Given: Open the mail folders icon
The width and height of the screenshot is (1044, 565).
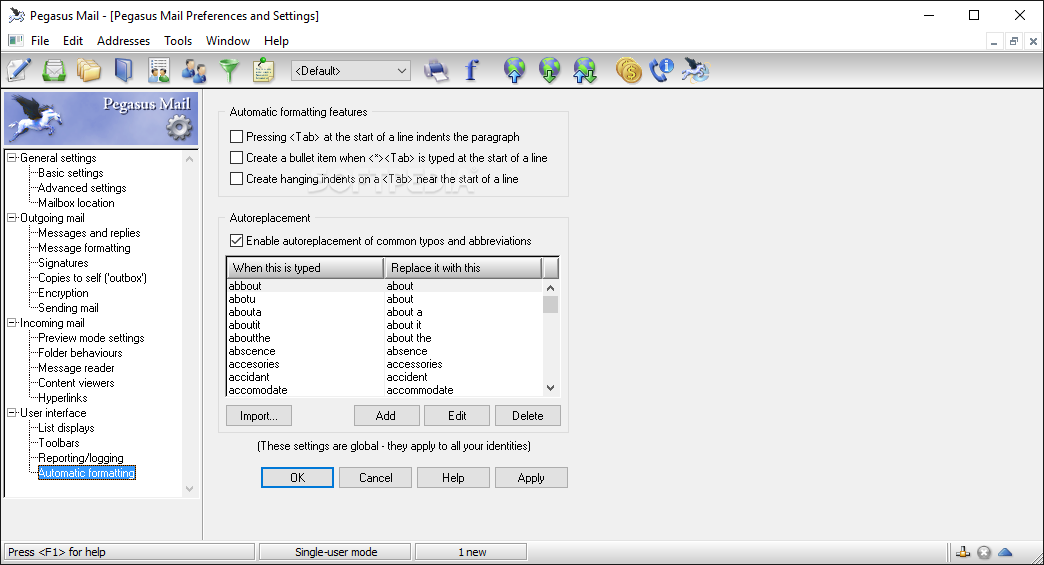Looking at the screenshot, I should pos(89,70).
